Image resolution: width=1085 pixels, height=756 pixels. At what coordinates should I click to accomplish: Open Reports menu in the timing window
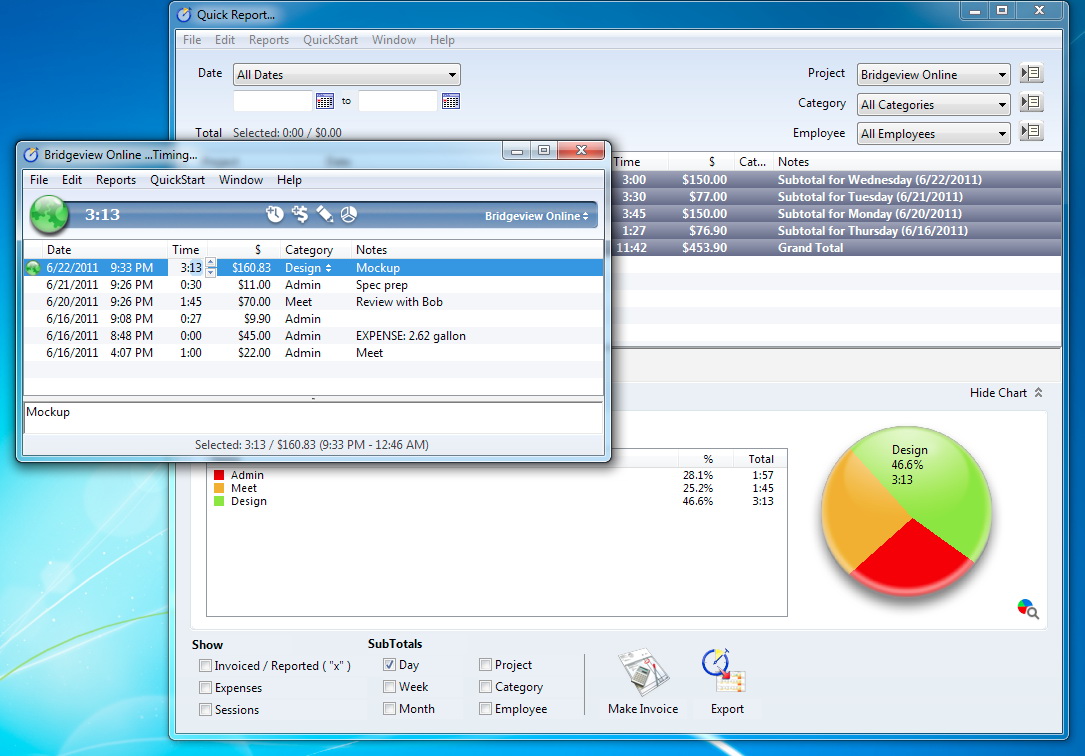(x=116, y=180)
